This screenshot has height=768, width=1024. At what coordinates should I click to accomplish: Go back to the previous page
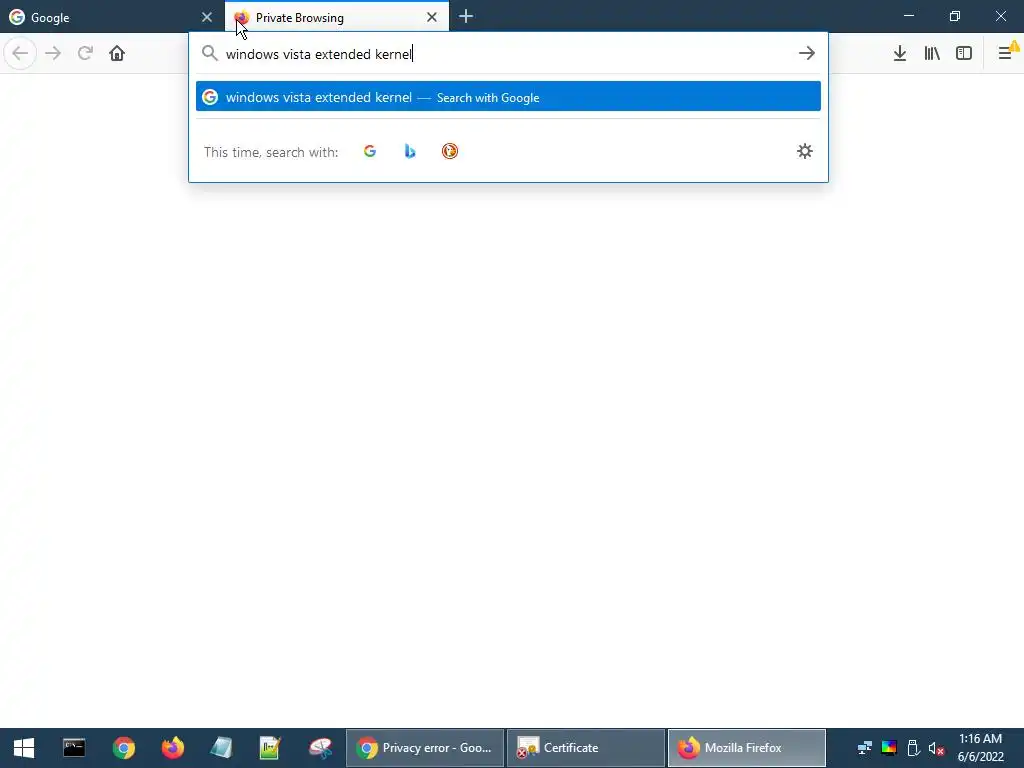[x=20, y=53]
